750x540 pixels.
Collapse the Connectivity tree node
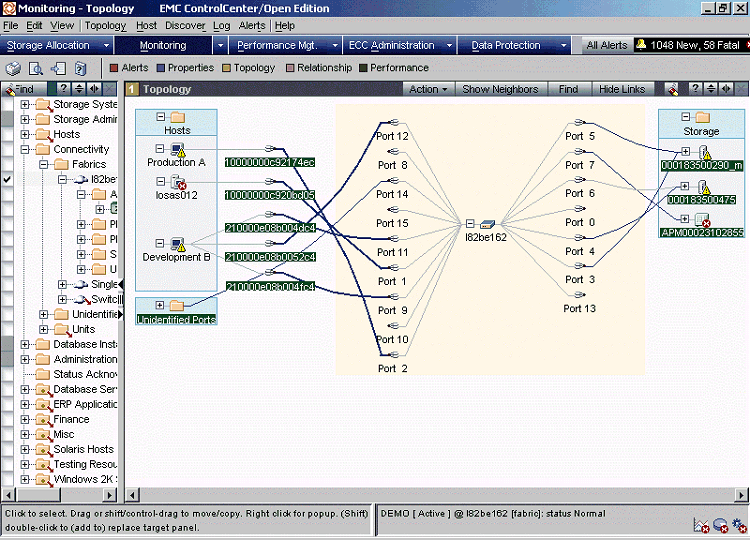click(x=25, y=150)
